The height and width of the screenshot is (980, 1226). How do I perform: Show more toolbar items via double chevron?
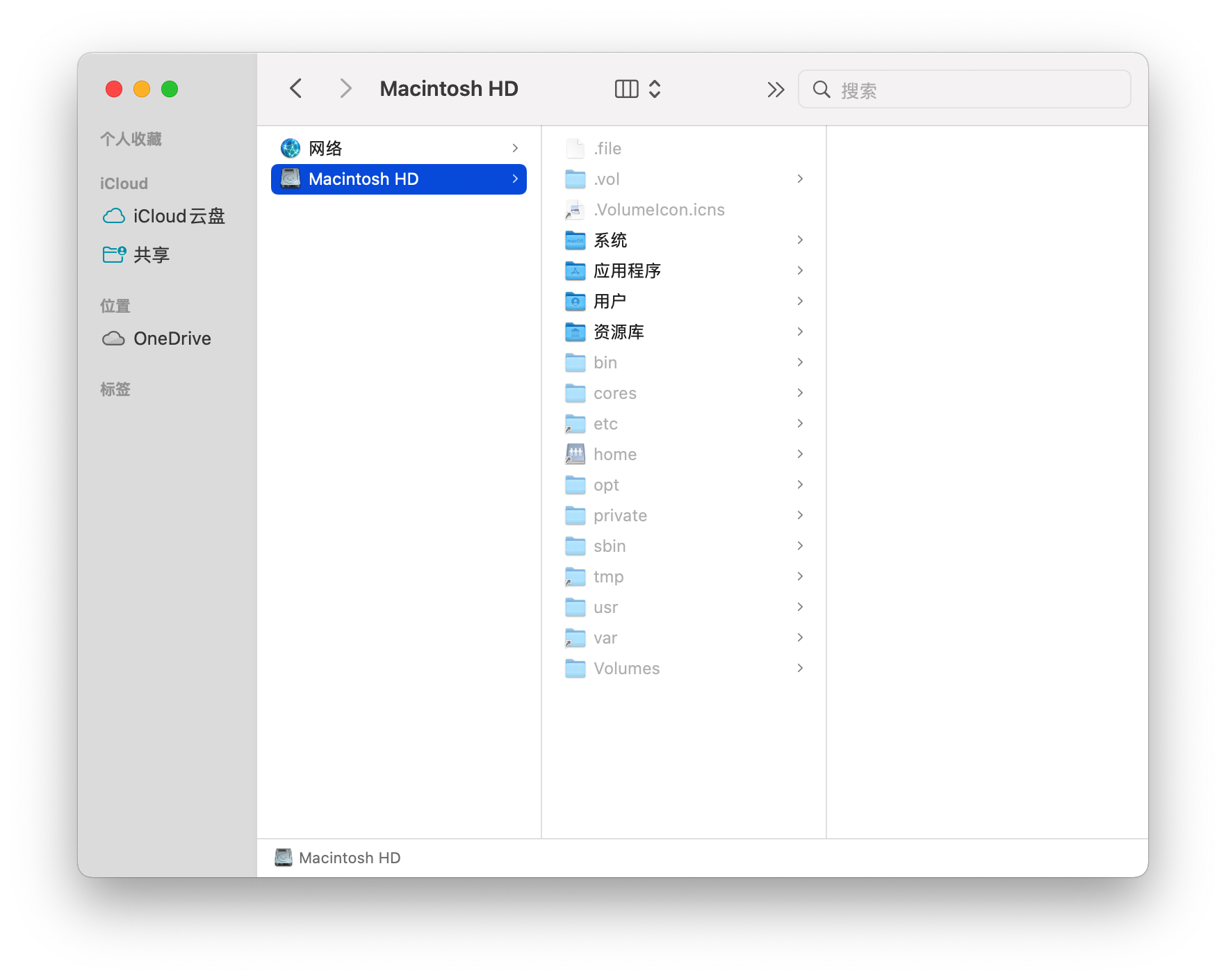click(x=776, y=90)
